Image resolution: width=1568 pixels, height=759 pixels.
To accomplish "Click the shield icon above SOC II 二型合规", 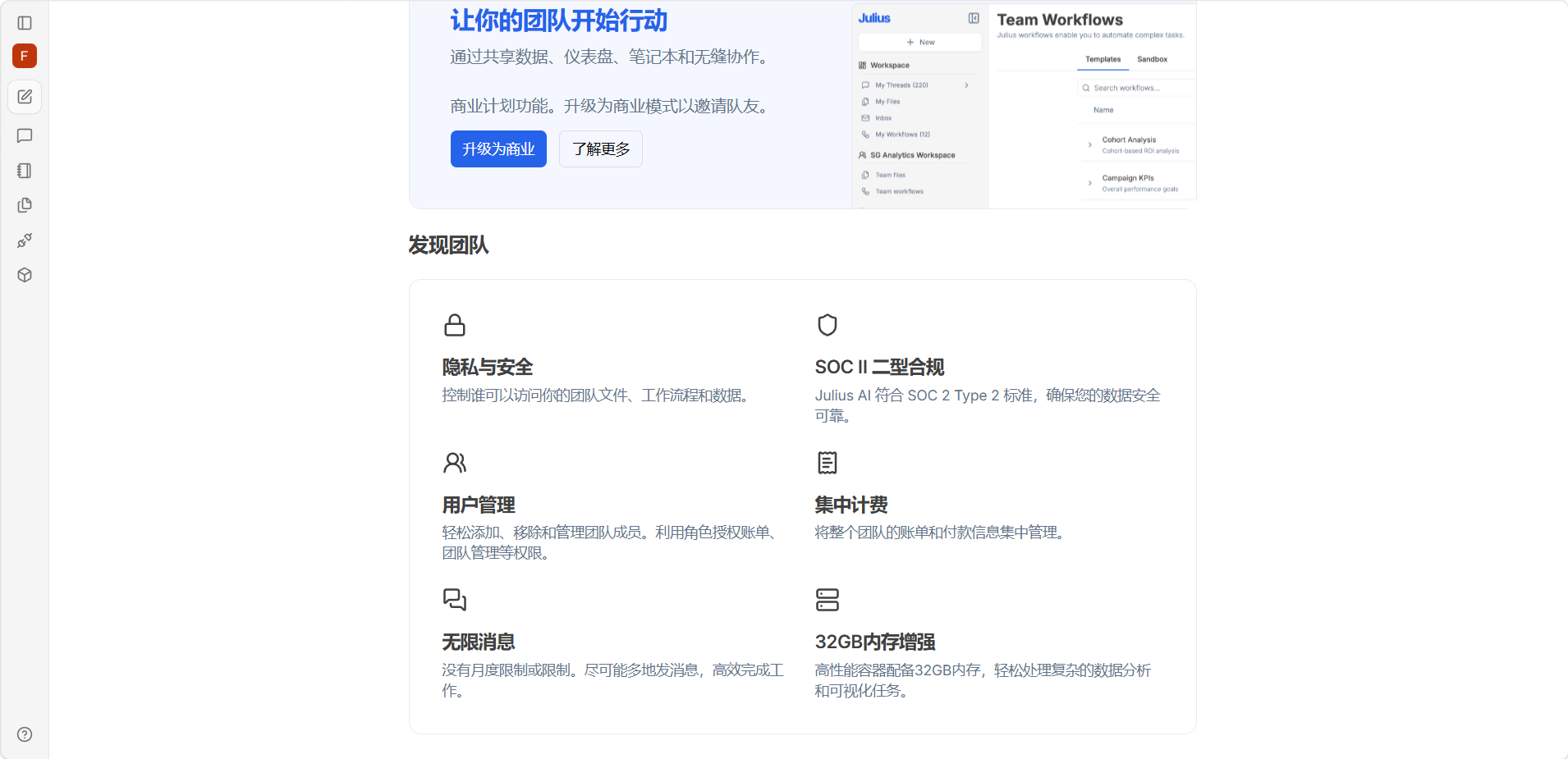I will 828,325.
